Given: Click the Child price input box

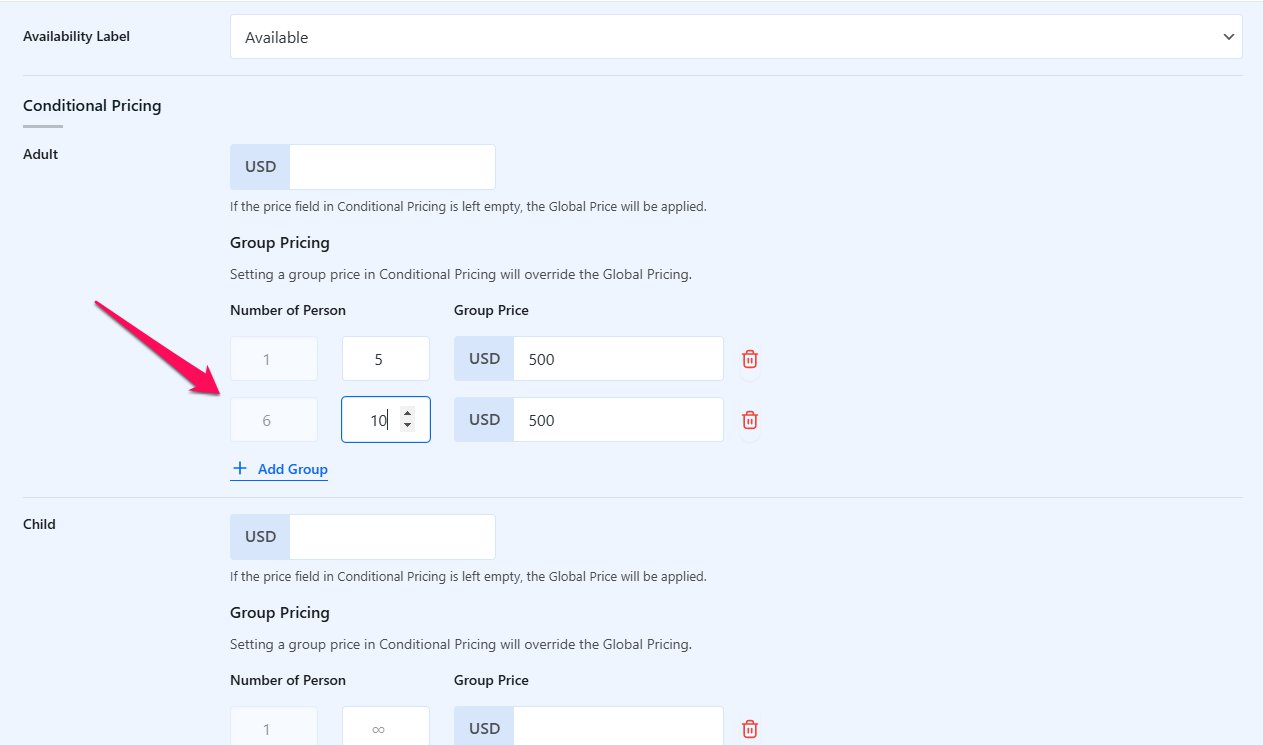Looking at the screenshot, I should coord(391,536).
